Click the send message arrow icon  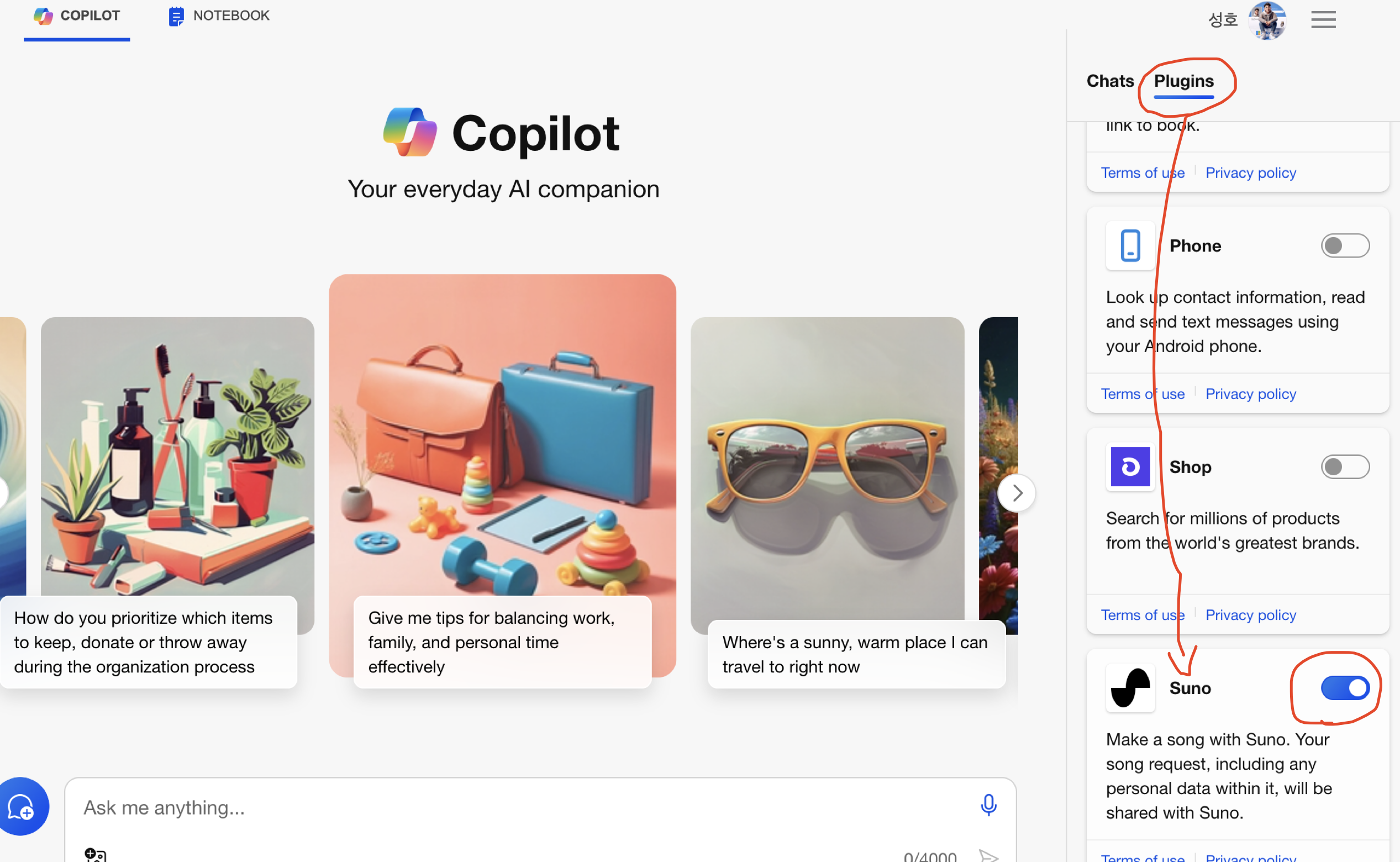coord(988,855)
